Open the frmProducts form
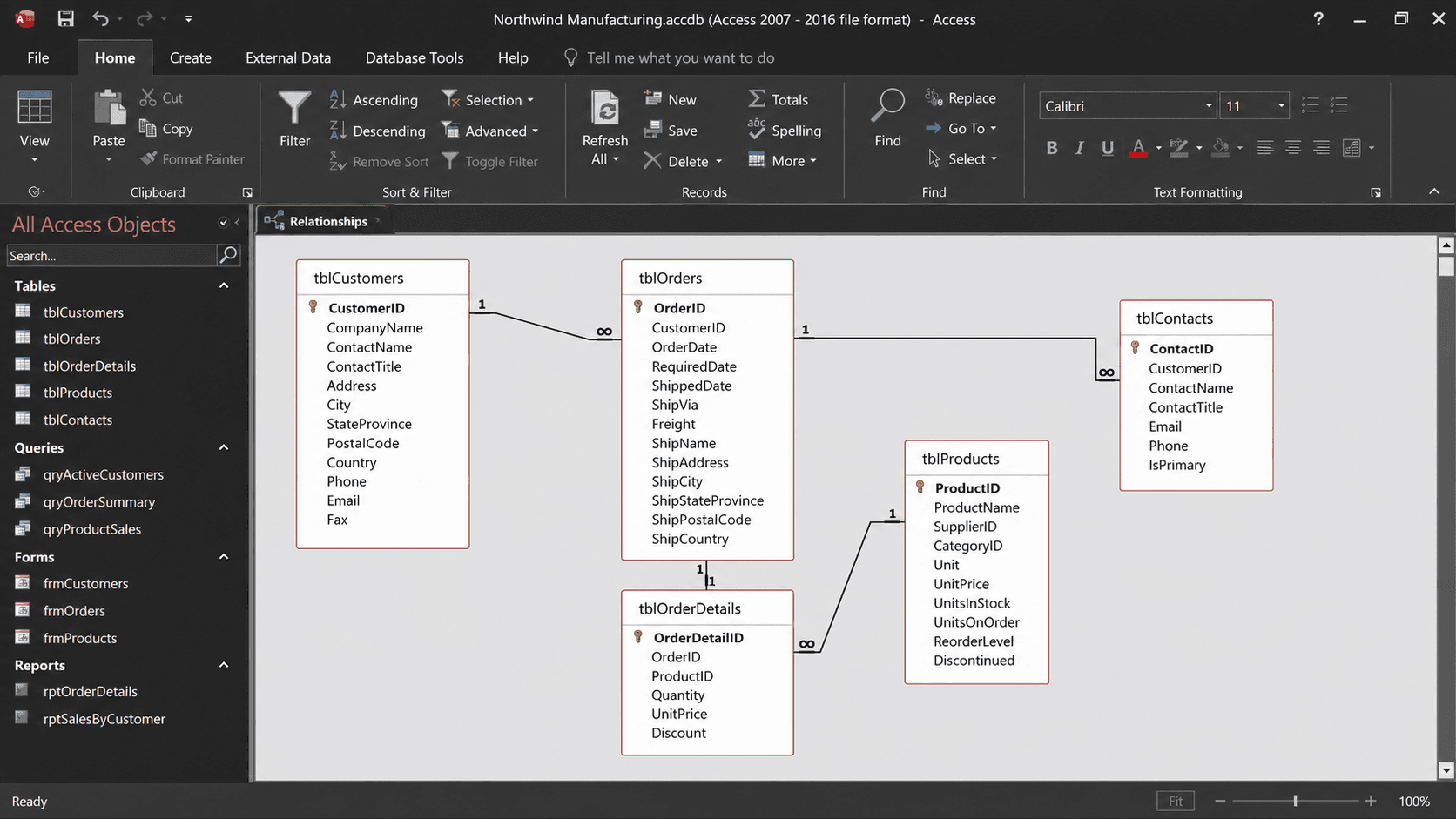This screenshot has width=1456, height=819. [80, 638]
